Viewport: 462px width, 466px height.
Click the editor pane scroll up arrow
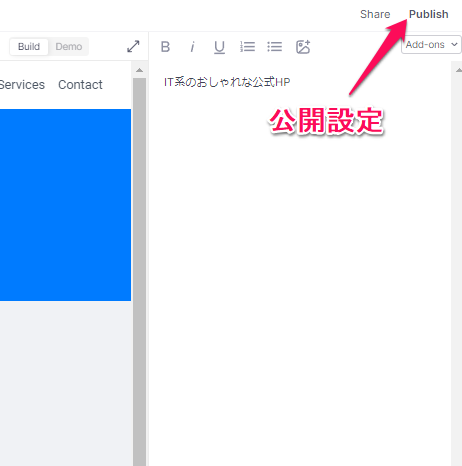pyautogui.click(x=458, y=70)
